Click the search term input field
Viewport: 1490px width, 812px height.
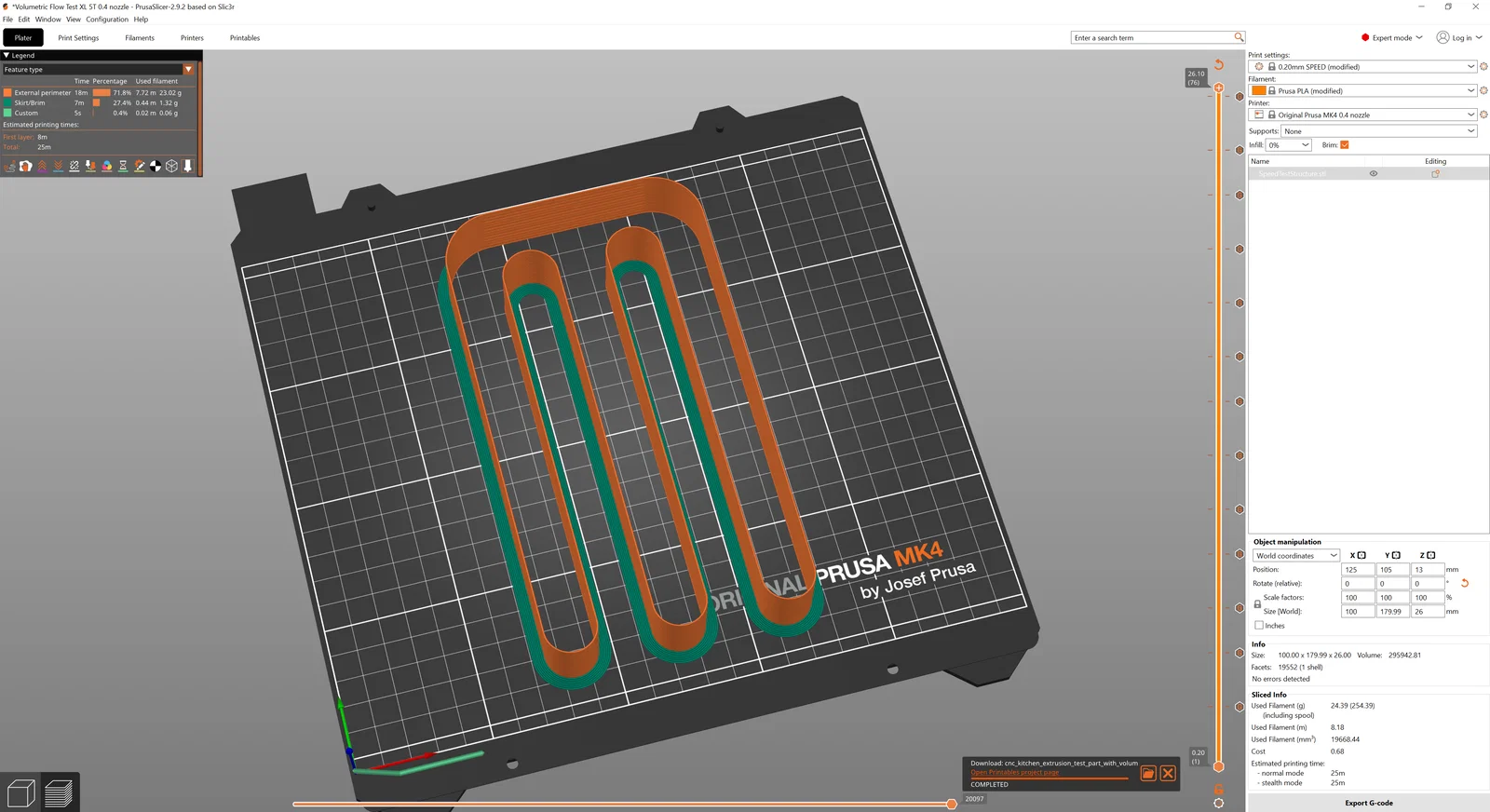point(1152,38)
